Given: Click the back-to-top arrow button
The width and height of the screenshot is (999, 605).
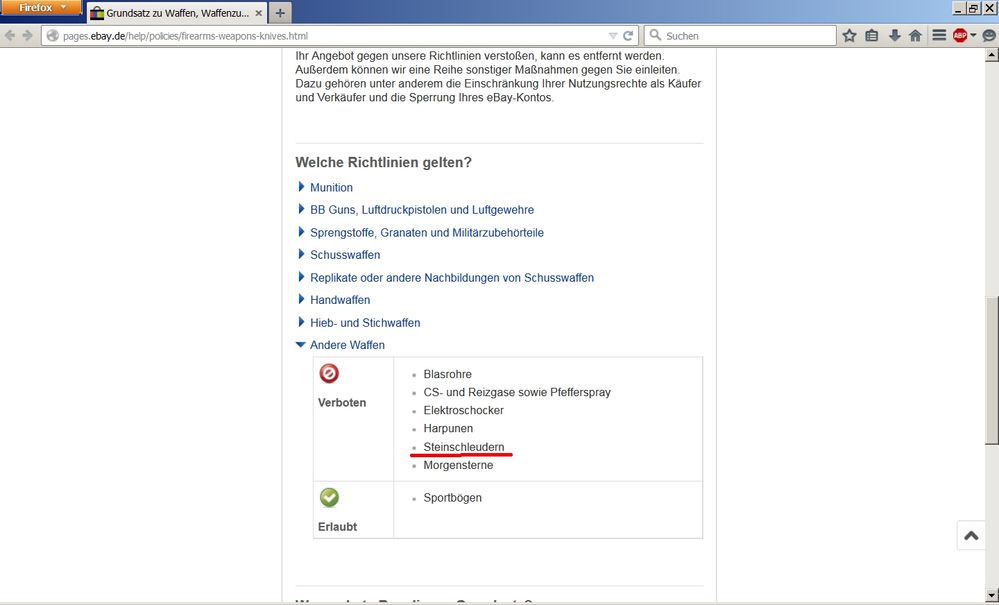Looking at the screenshot, I should [971, 536].
